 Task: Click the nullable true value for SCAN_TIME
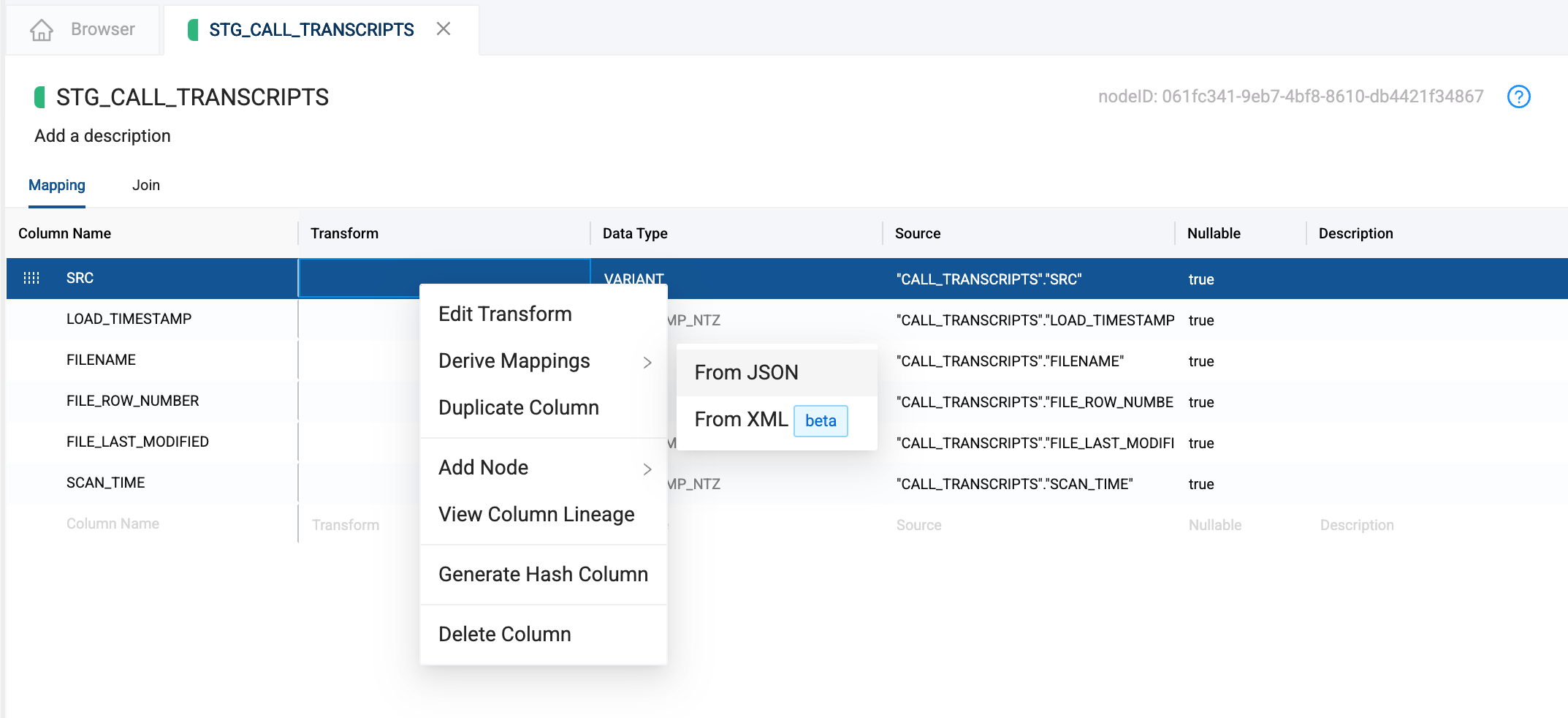[1201, 484]
